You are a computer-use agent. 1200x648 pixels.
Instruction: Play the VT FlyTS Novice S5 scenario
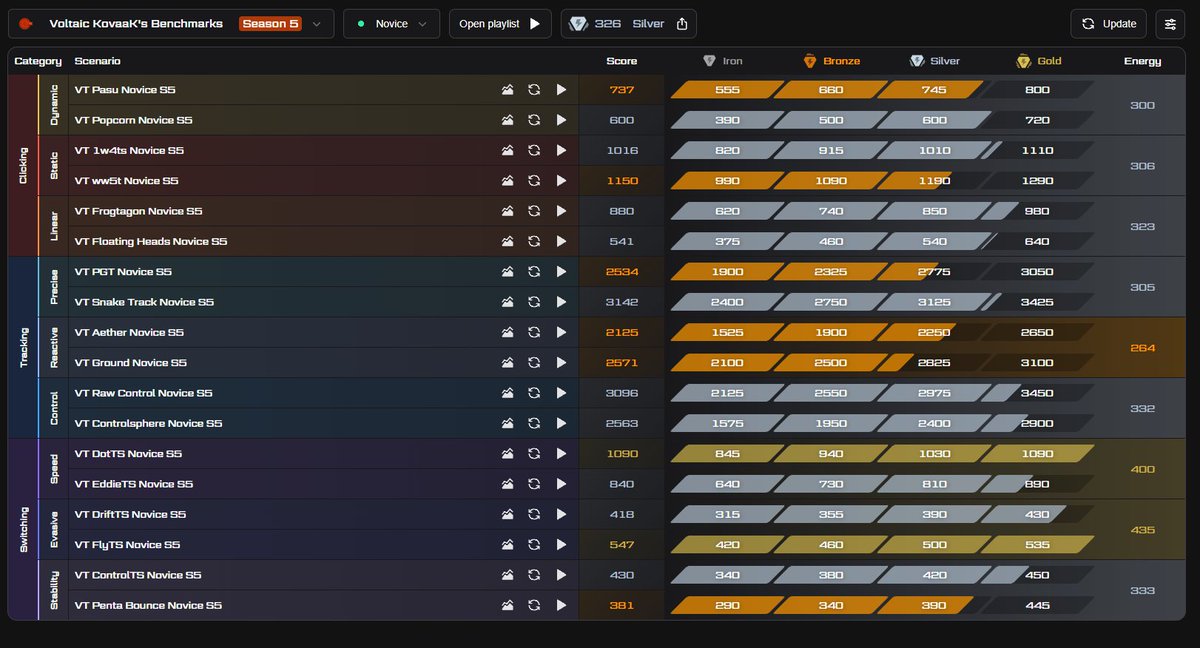pyautogui.click(x=561, y=545)
